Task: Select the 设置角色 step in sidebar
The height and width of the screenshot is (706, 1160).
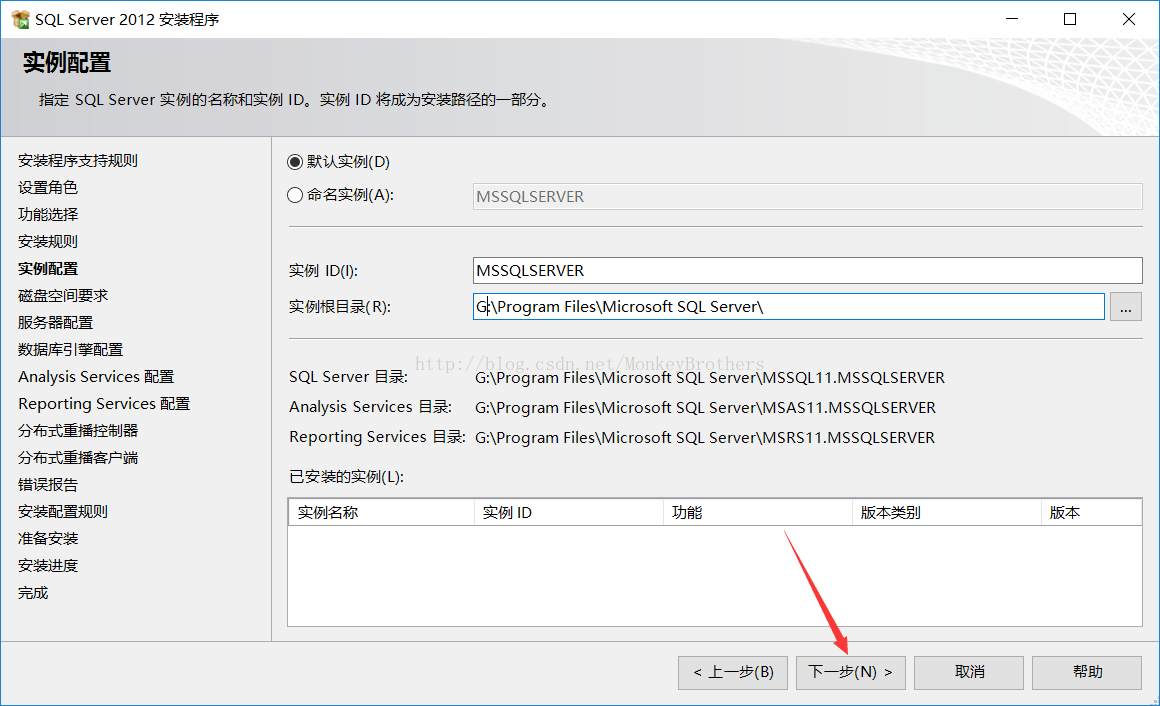Action: click(x=48, y=188)
